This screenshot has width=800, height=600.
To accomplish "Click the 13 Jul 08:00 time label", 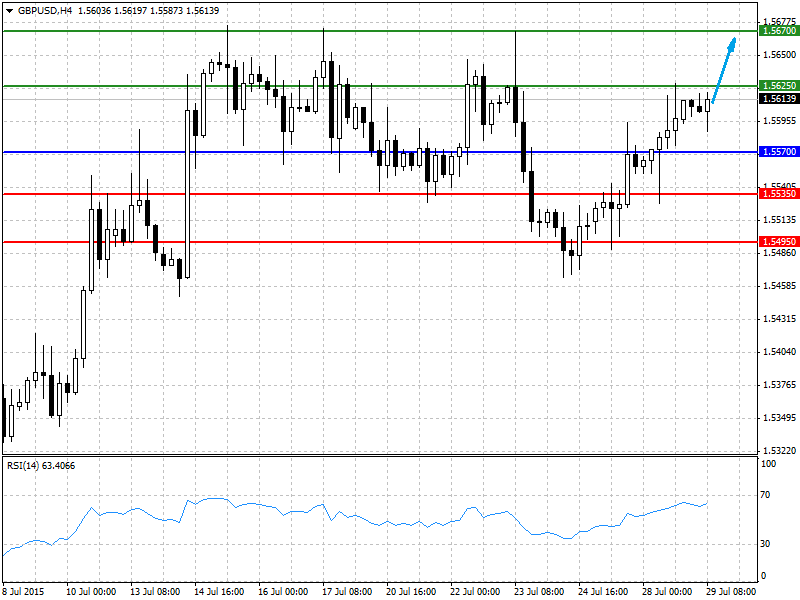I will tap(155, 591).
